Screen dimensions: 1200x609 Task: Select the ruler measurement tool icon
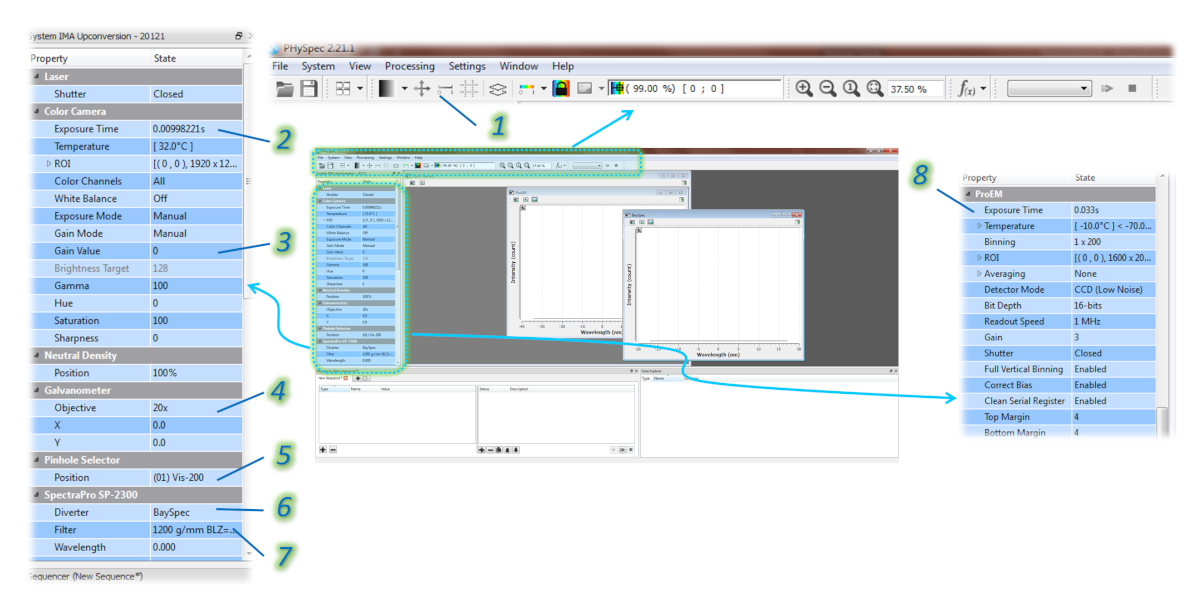[445, 89]
